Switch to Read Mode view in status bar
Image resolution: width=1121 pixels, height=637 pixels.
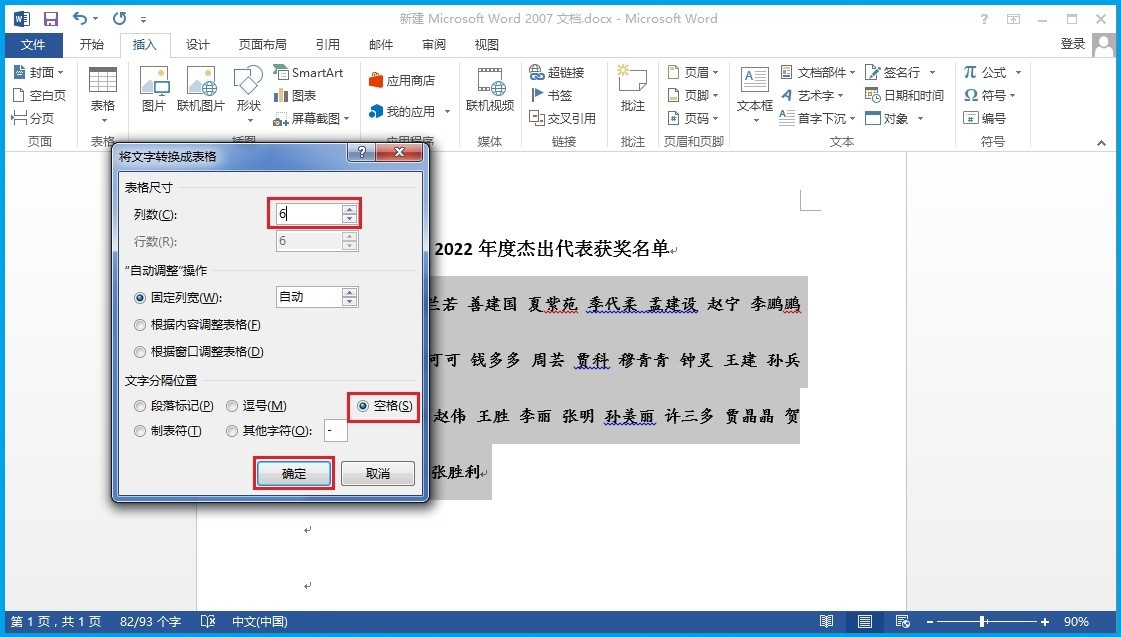click(826, 621)
